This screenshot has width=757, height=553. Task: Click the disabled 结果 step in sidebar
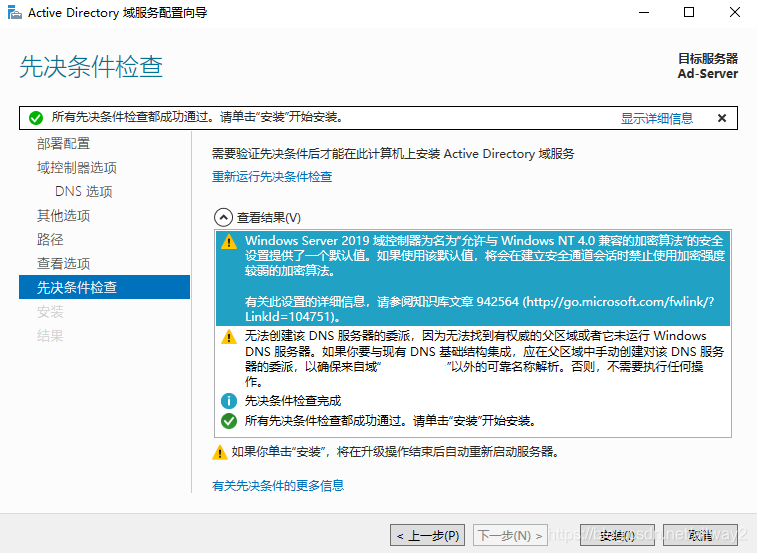click(x=50, y=336)
